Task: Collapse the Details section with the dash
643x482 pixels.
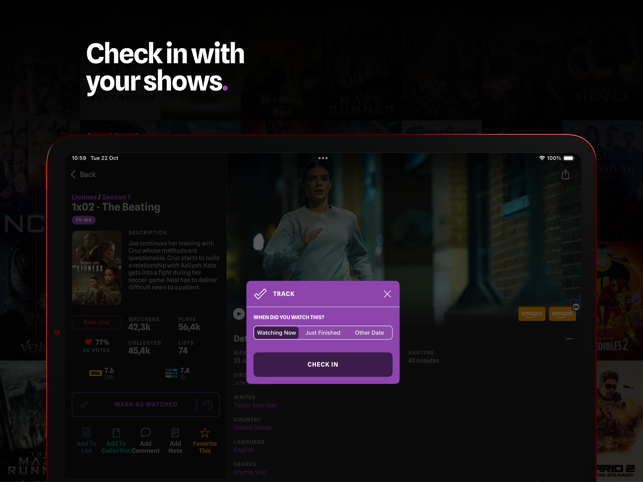Action: click(x=569, y=339)
